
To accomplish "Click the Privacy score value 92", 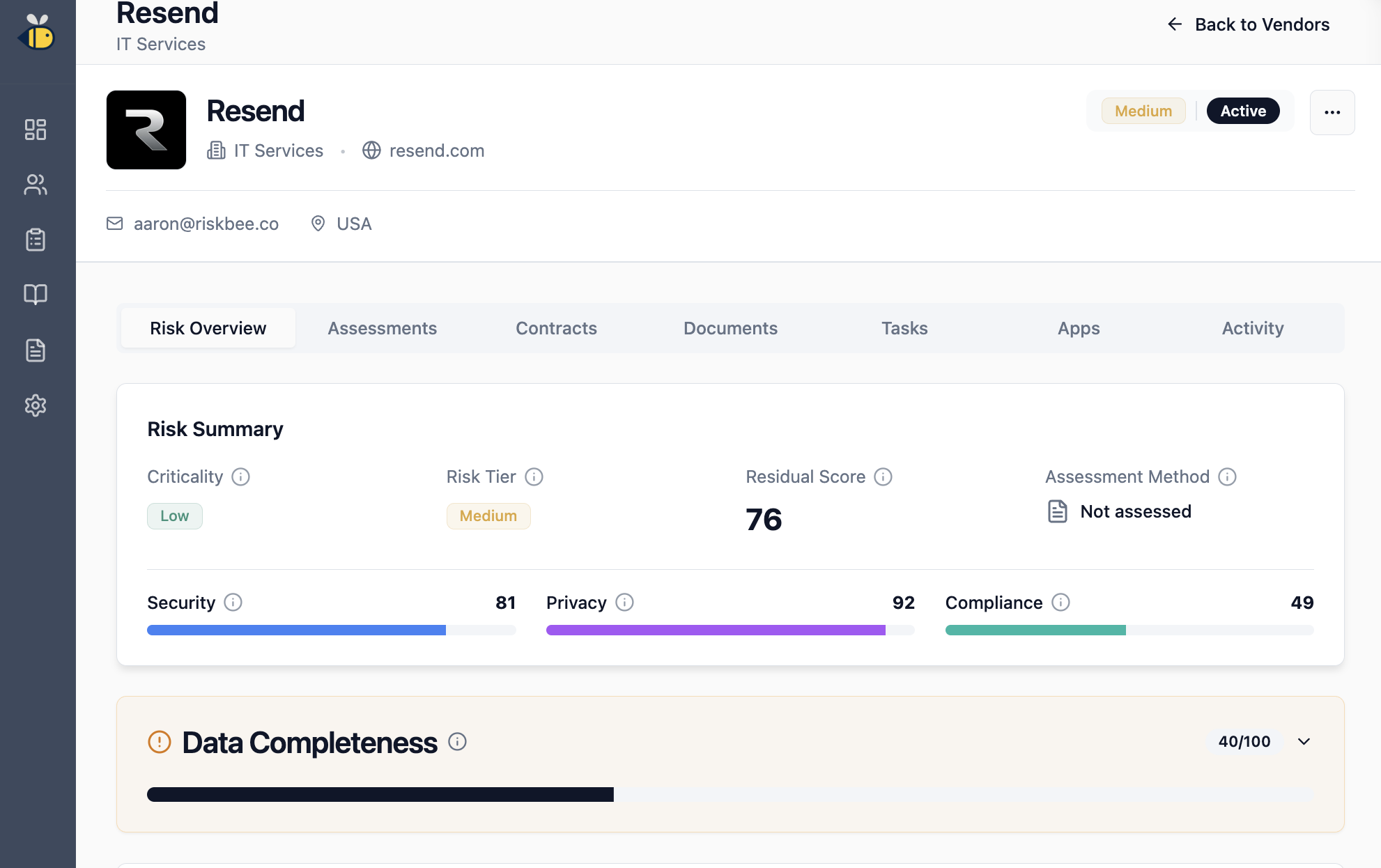I will coord(904,603).
